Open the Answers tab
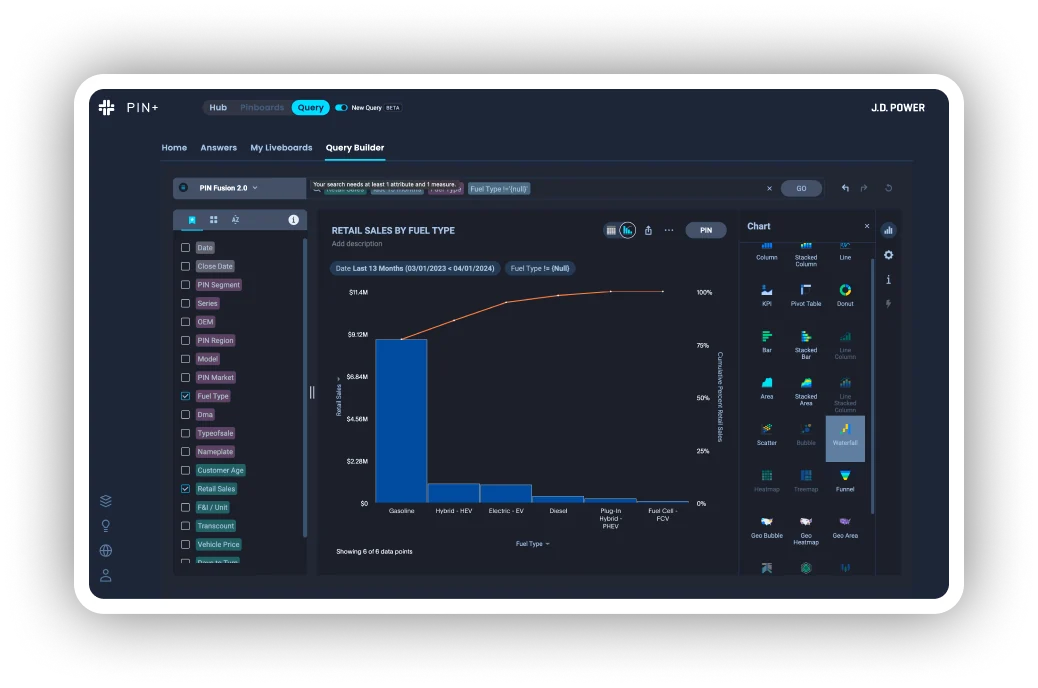The width and height of the screenshot is (1038, 688). 218,148
